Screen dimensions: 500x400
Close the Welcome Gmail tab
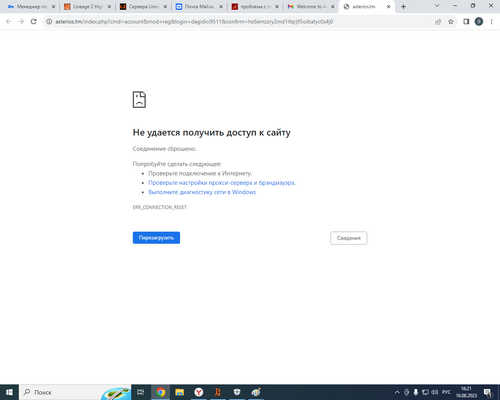point(332,7)
